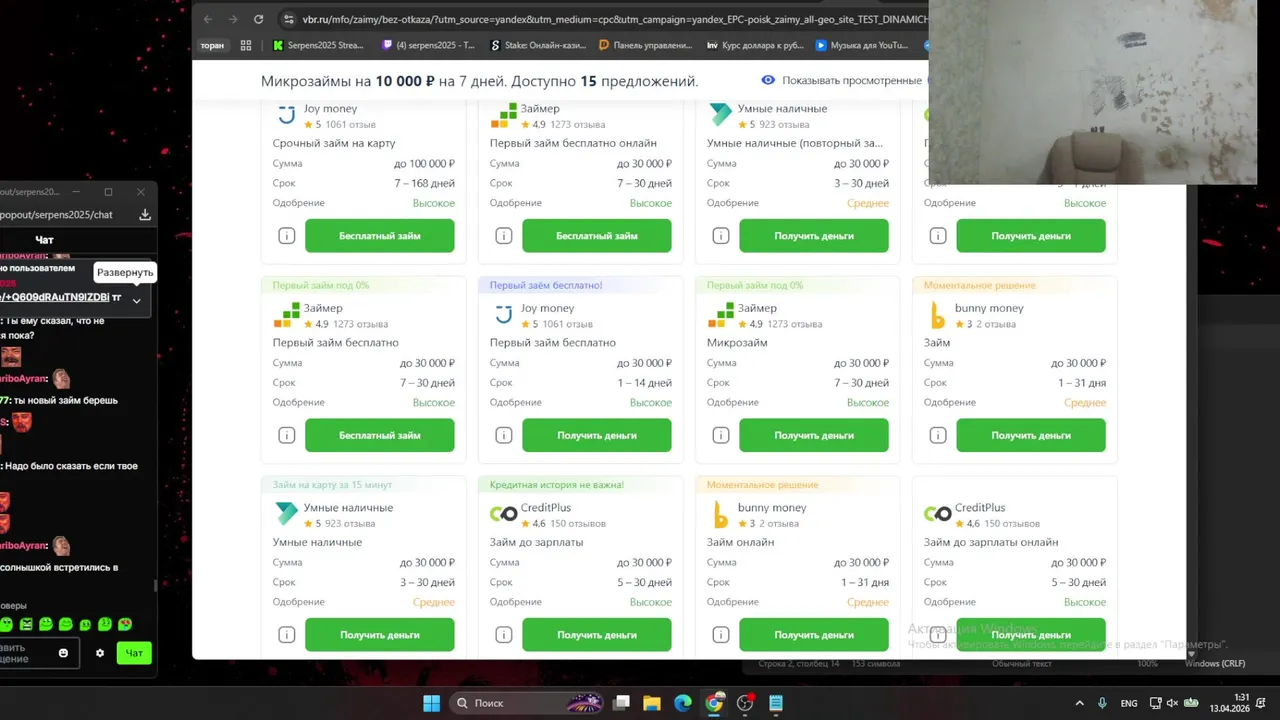Image resolution: width=1280 pixels, height=720 pixels.
Task: Open chat settings gear icon
Action: 100,653
